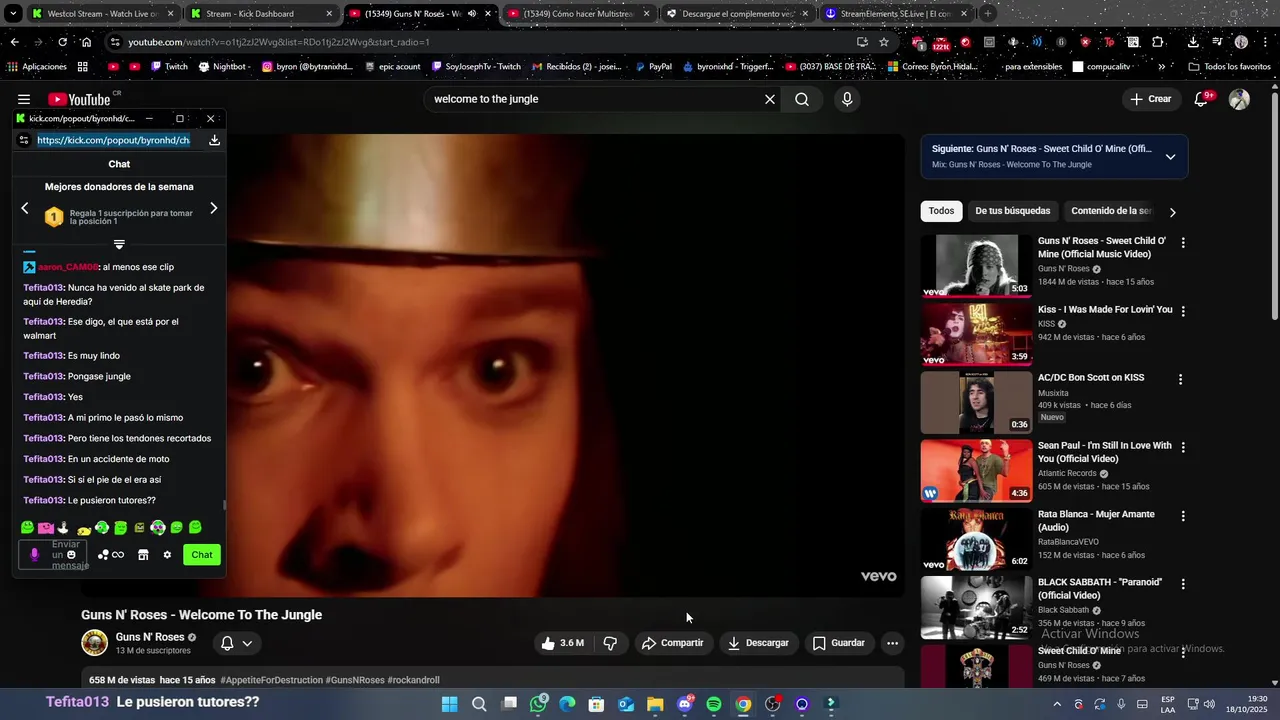1280x720 pixels.
Task: Open the Windows Start menu
Action: tap(450, 704)
